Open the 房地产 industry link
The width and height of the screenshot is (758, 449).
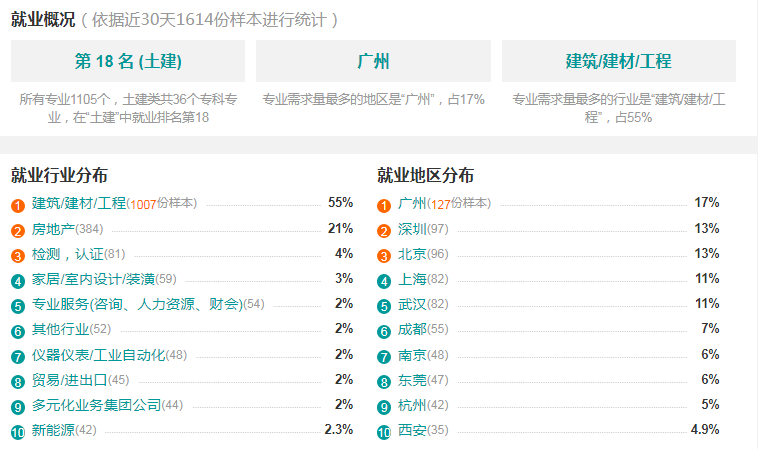pyautogui.click(x=53, y=229)
